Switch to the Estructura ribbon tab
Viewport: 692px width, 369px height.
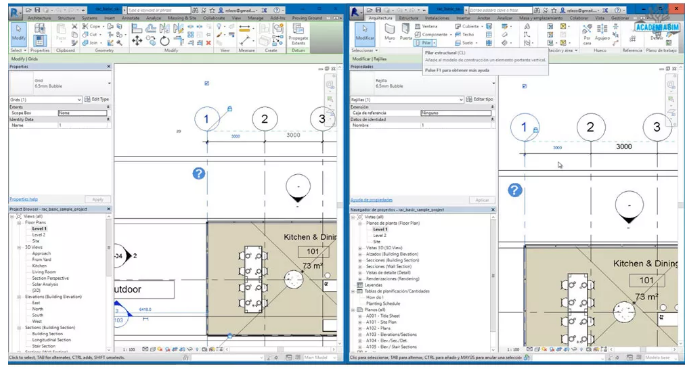(x=409, y=18)
